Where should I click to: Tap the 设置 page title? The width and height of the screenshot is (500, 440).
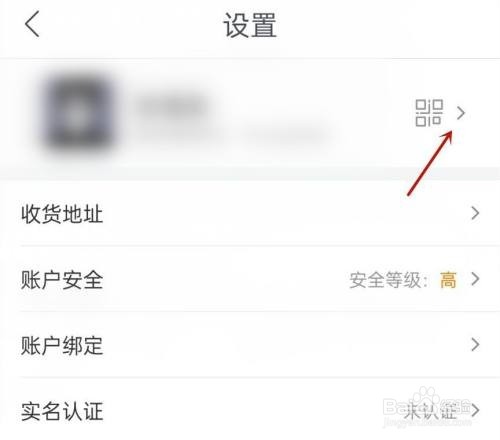[x=250, y=25]
